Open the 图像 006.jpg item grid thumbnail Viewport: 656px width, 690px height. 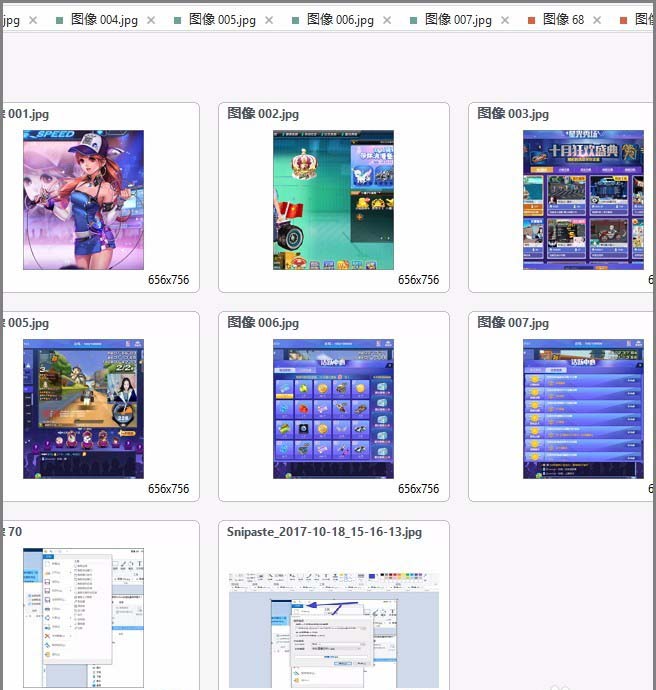[x=333, y=409]
